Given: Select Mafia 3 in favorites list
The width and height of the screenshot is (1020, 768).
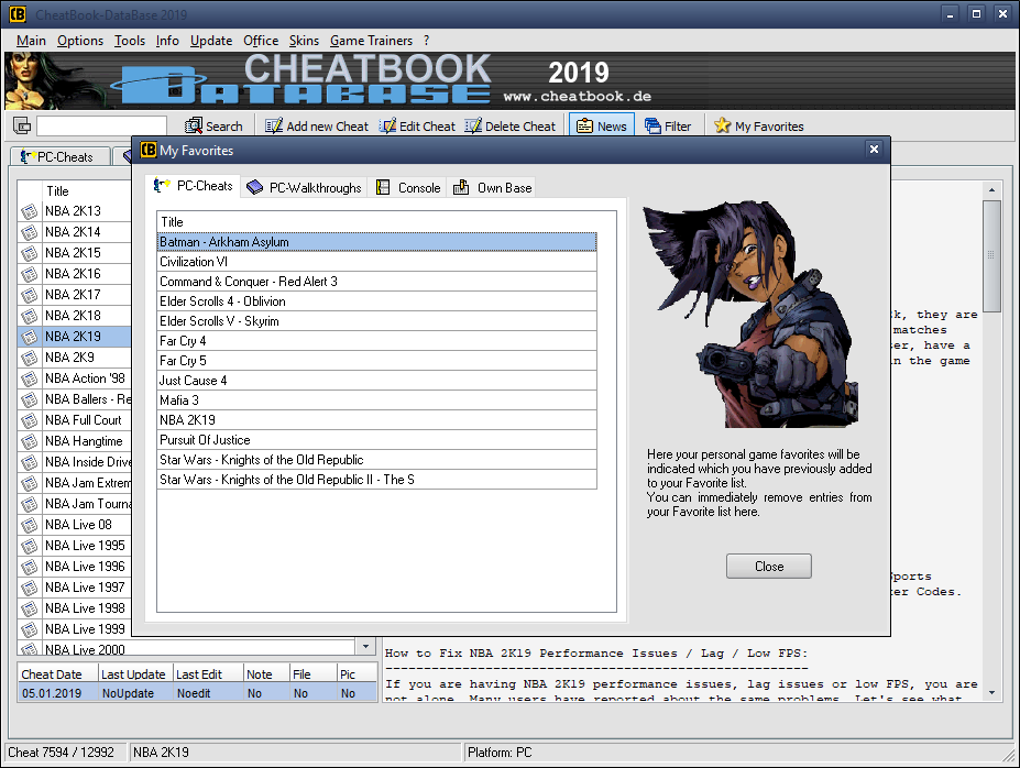Looking at the screenshot, I should coord(377,400).
